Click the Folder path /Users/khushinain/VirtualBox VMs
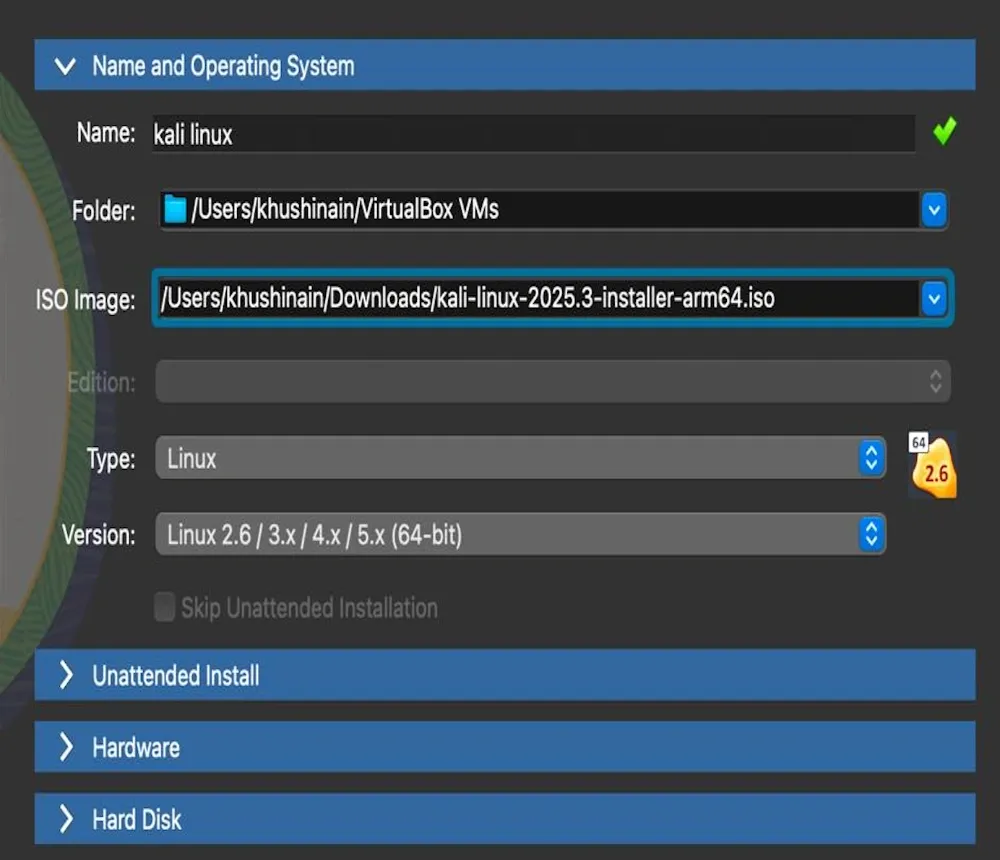The image size is (1000, 860). pos(345,209)
